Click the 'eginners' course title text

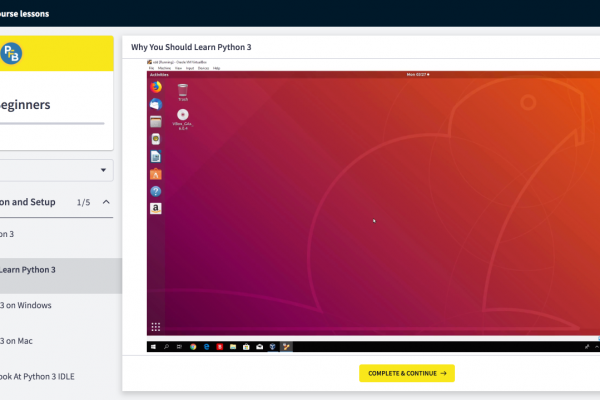point(25,105)
